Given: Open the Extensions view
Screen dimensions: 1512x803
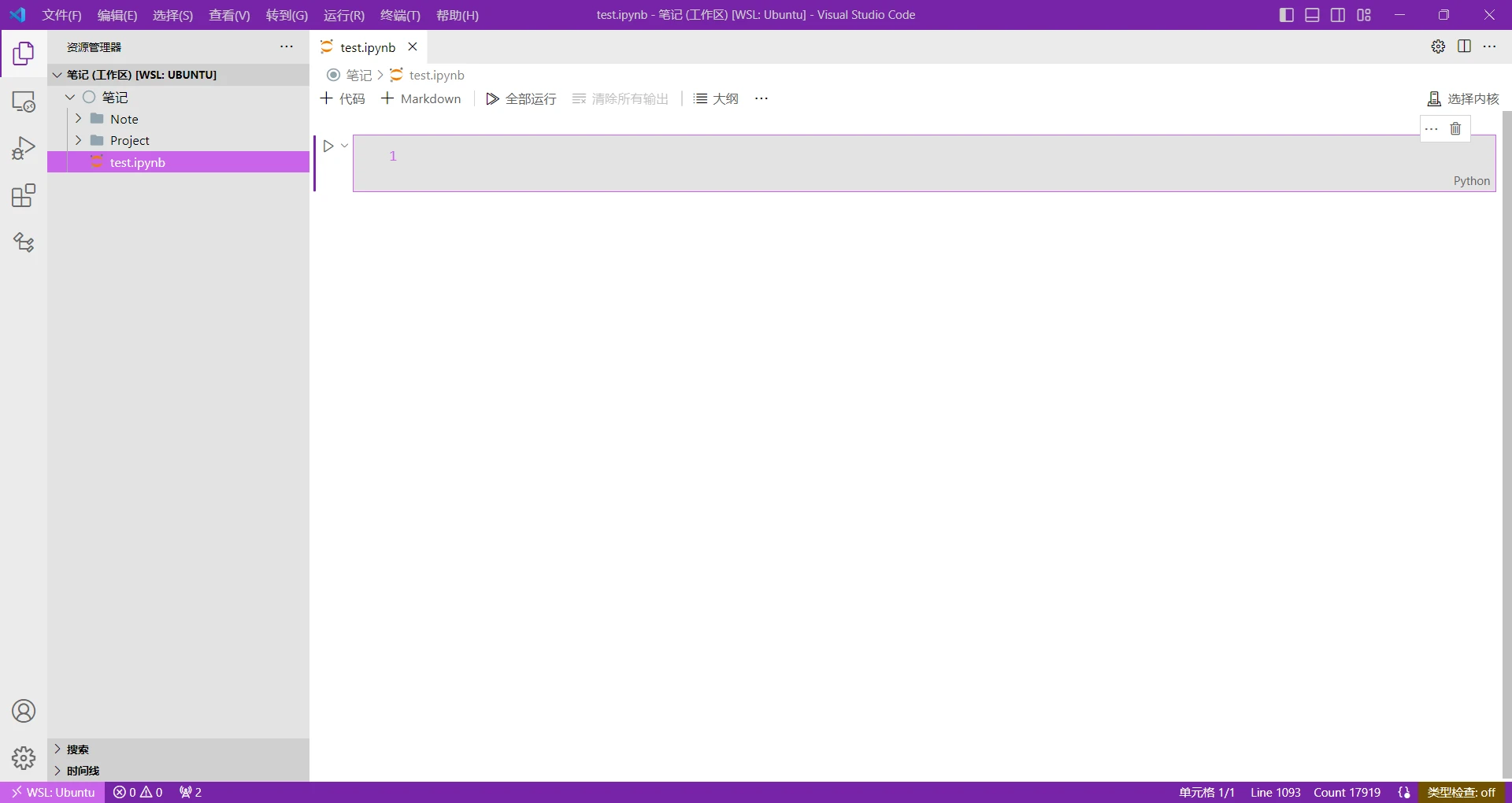Looking at the screenshot, I should 24,195.
